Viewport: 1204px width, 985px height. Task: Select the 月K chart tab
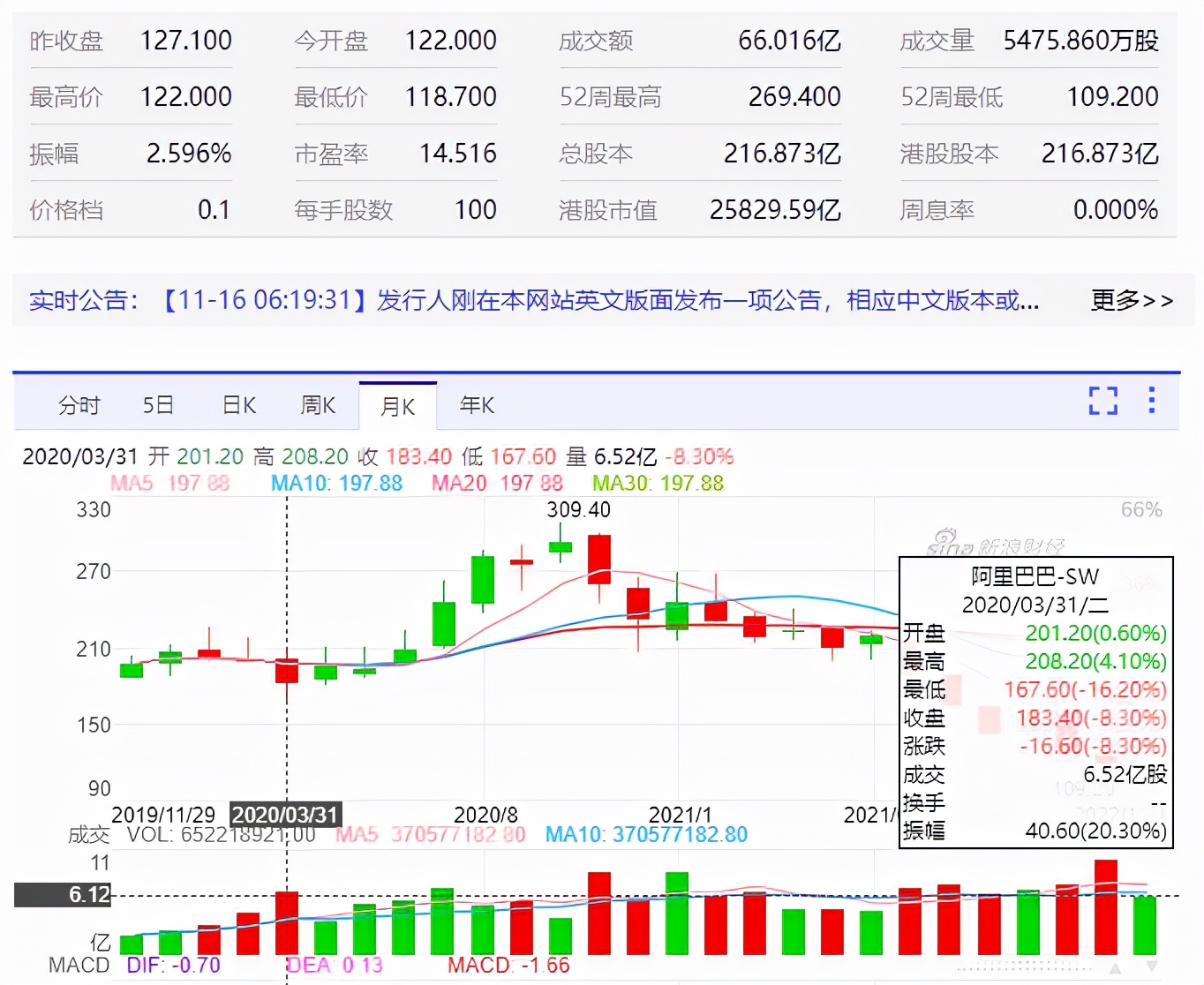[x=397, y=406]
